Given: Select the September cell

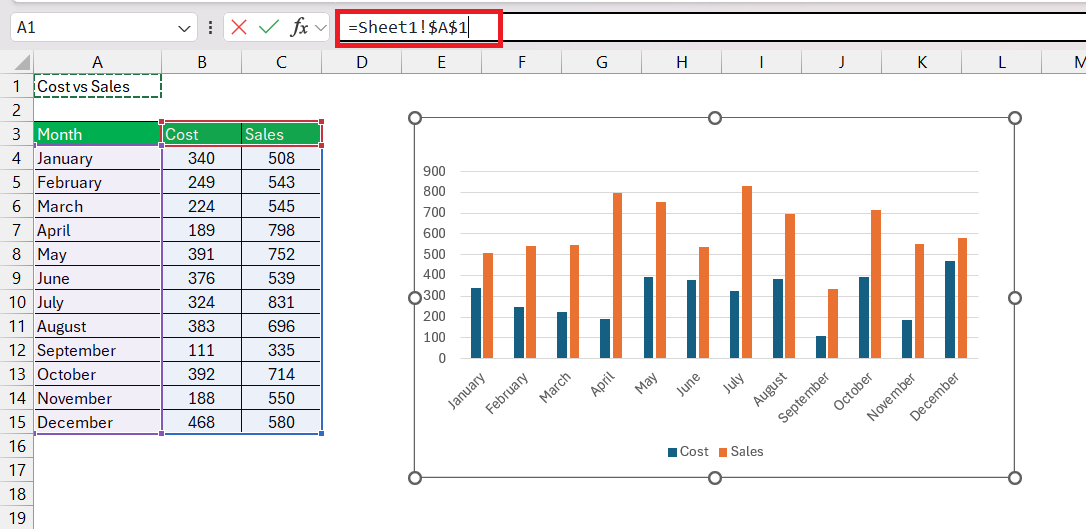Looking at the screenshot, I should pyautogui.click(x=98, y=350).
